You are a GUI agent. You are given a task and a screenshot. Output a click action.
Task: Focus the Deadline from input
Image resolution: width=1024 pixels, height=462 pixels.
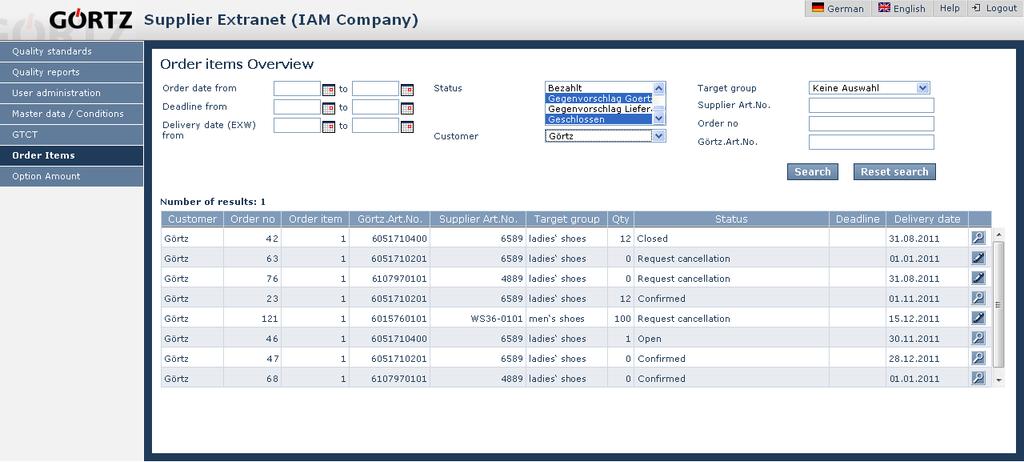tap(297, 107)
